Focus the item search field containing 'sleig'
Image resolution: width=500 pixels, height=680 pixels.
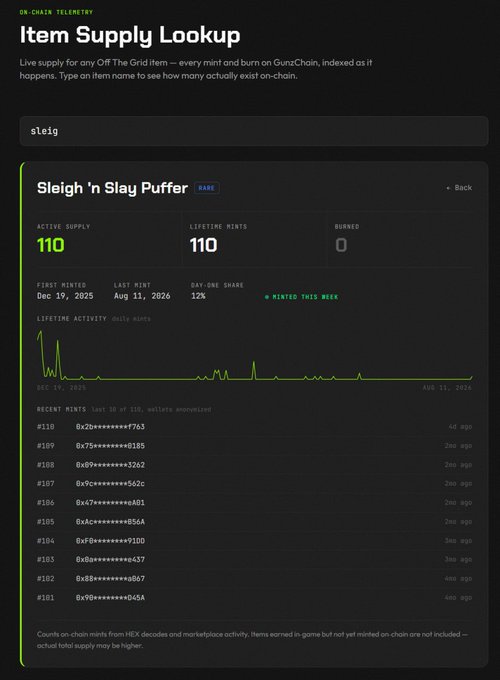(x=254, y=131)
